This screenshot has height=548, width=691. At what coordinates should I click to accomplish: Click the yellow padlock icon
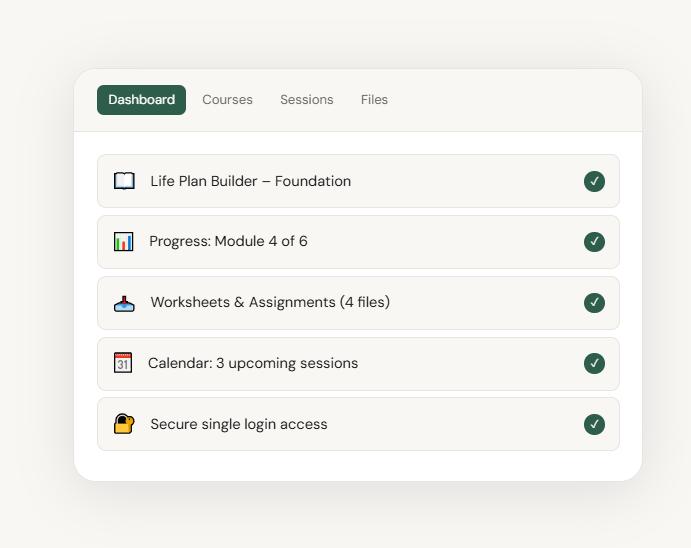tap(124, 424)
